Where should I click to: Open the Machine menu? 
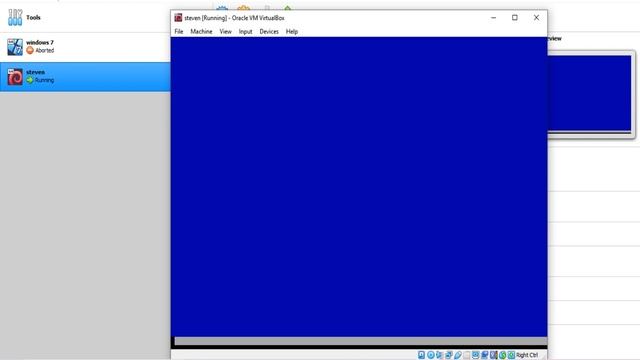(201, 31)
